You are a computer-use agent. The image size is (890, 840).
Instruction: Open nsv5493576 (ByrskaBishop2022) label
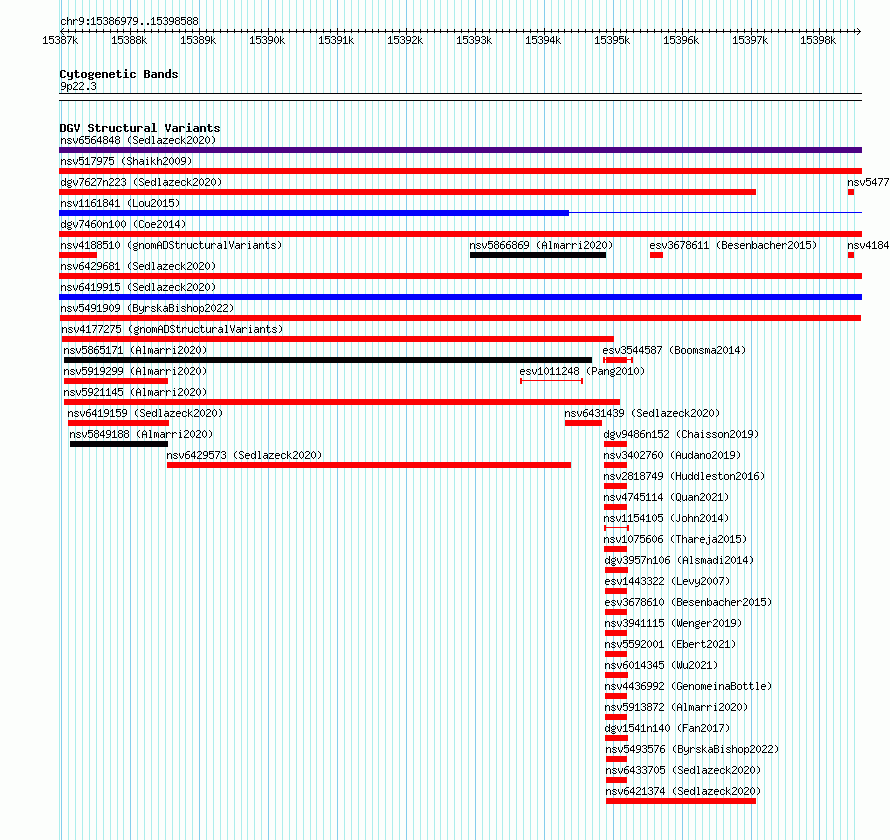pos(692,749)
